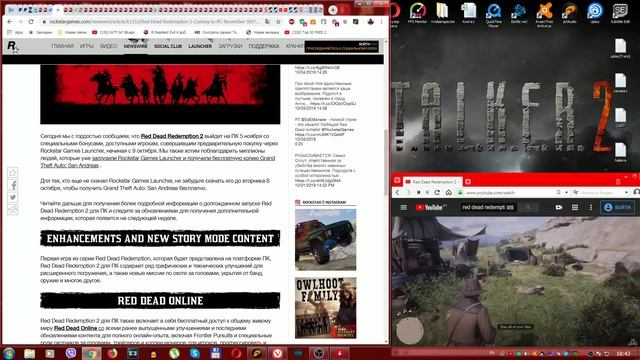Click the YouTube video player gameplay area
Viewport: 640px width, 360px height.
coord(515,282)
